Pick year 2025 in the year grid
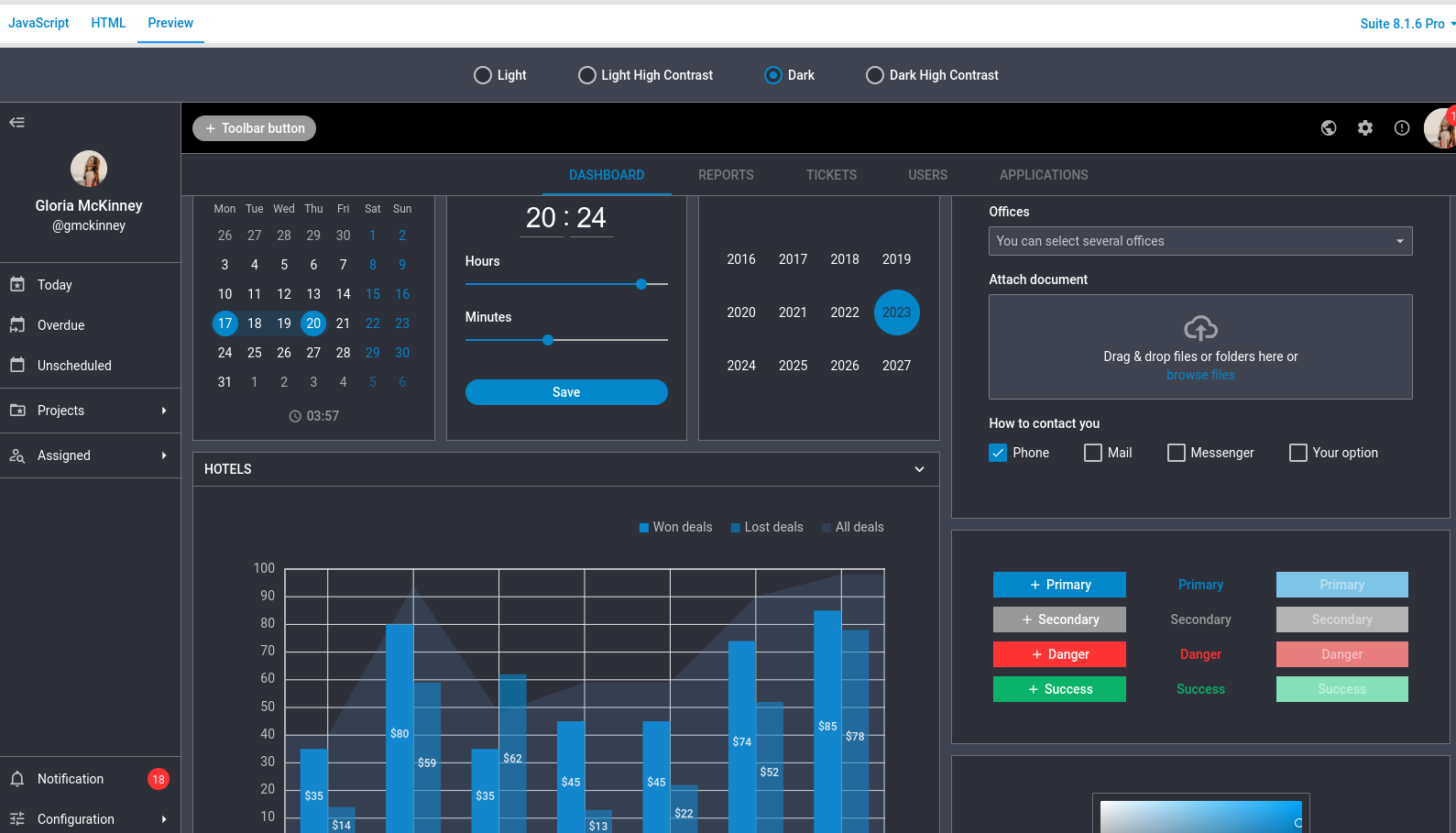1456x833 pixels. pyautogui.click(x=793, y=366)
